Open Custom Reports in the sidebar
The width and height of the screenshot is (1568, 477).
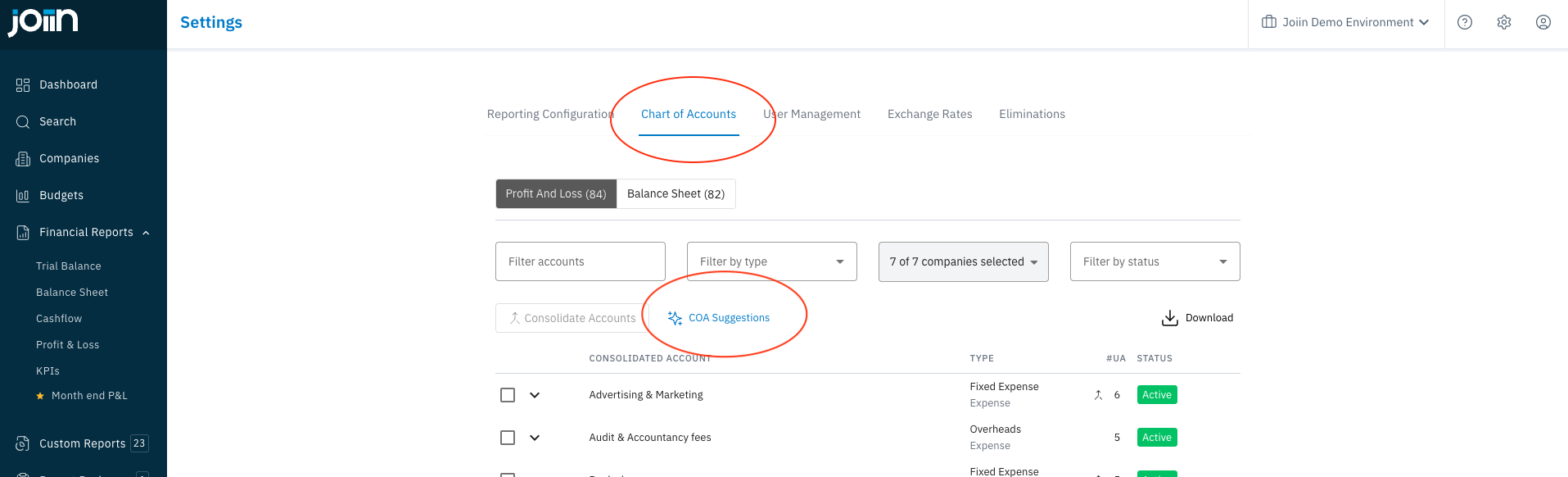[x=83, y=443]
